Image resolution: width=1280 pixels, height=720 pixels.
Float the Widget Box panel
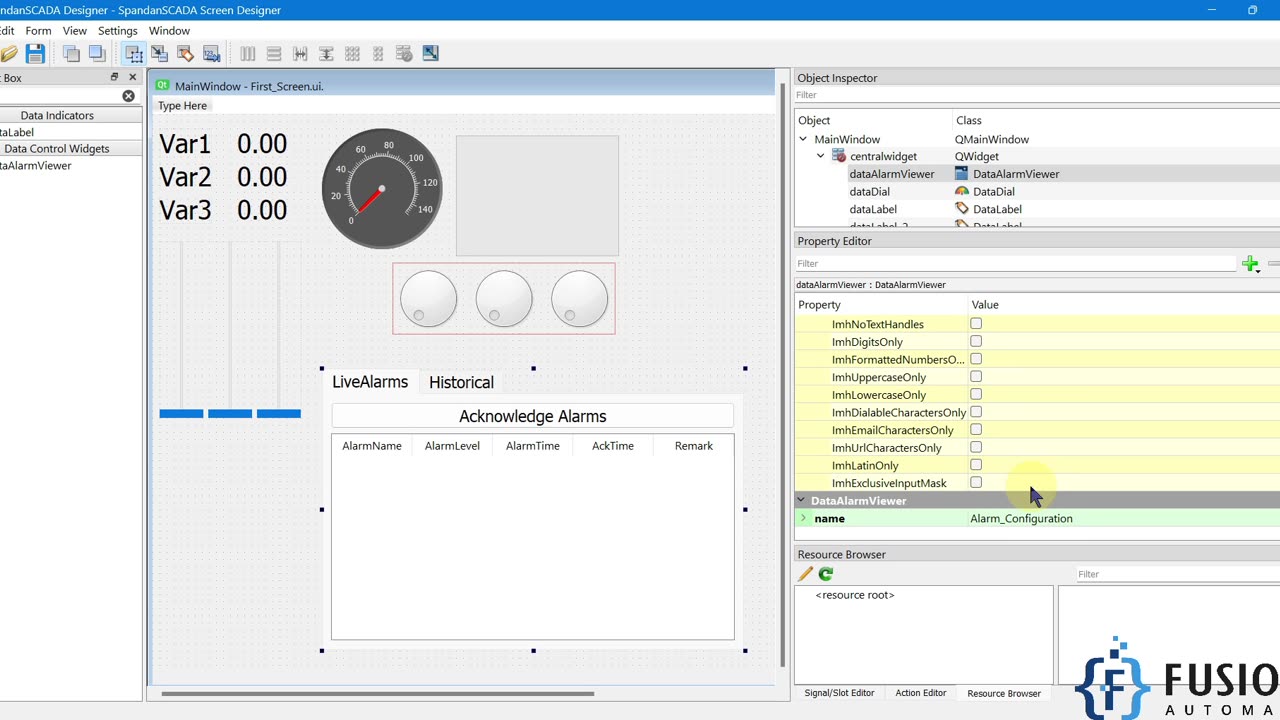coord(114,77)
